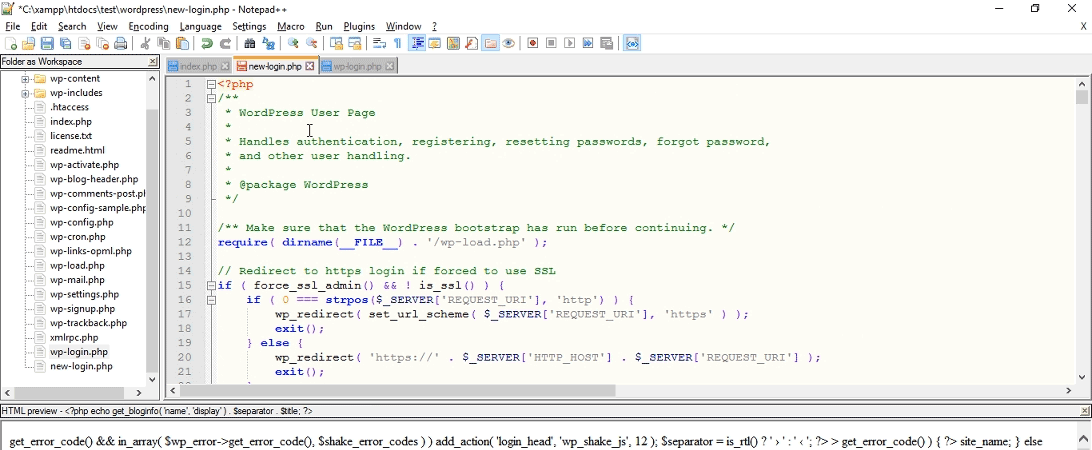Switch to the index.php tab
This screenshot has width=1092, height=450.
pos(197,67)
